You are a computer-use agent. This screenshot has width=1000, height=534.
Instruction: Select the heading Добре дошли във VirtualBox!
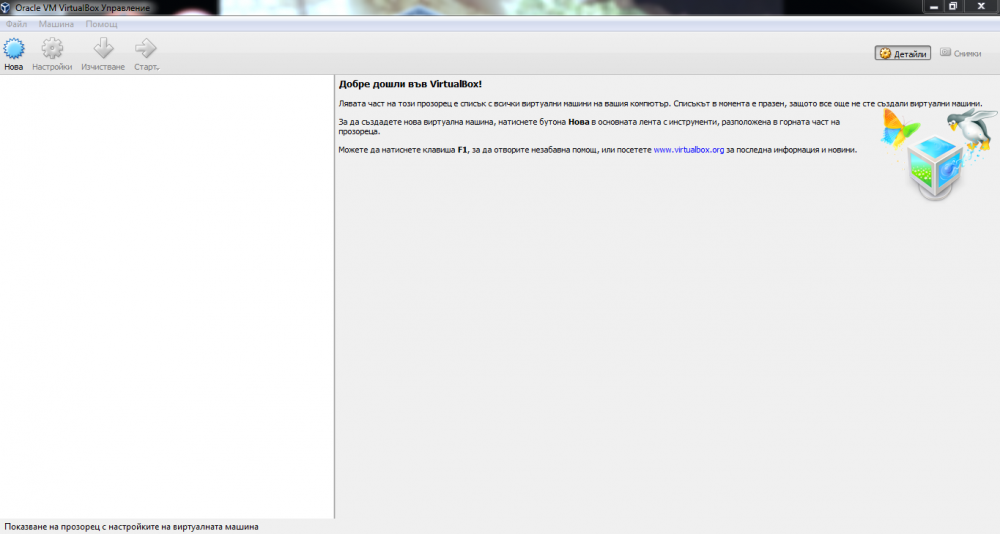(410, 84)
